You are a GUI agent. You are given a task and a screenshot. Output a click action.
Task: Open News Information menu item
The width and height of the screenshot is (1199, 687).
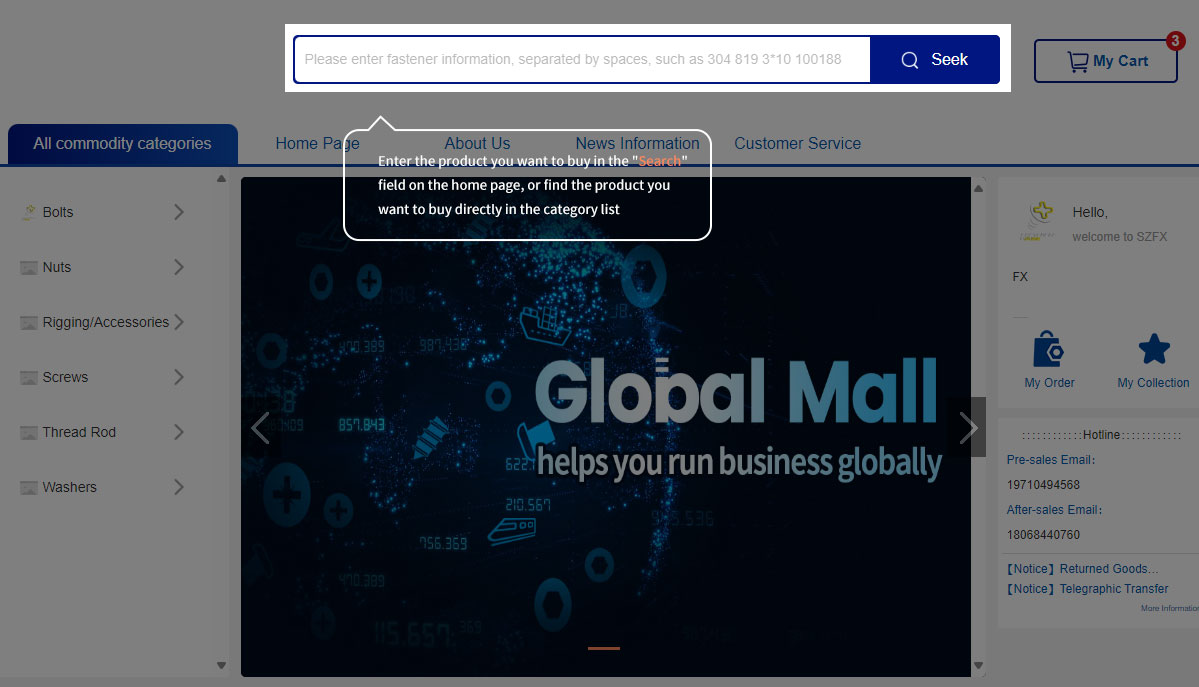coord(637,144)
